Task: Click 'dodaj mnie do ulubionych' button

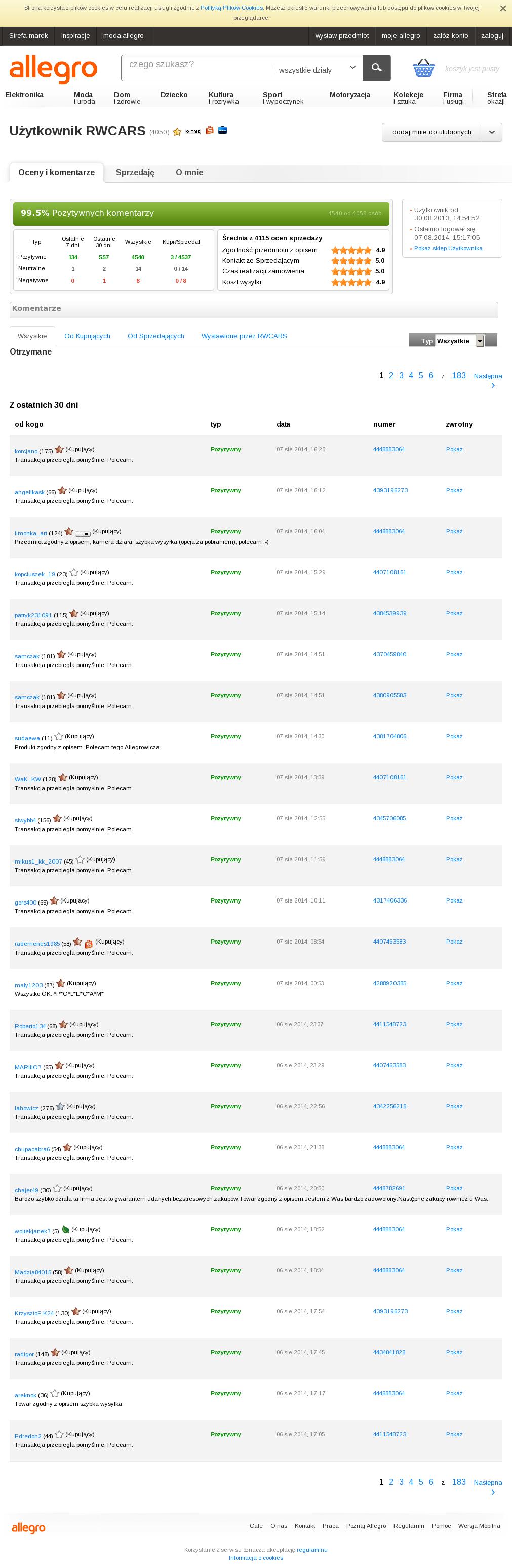Action: (431, 132)
